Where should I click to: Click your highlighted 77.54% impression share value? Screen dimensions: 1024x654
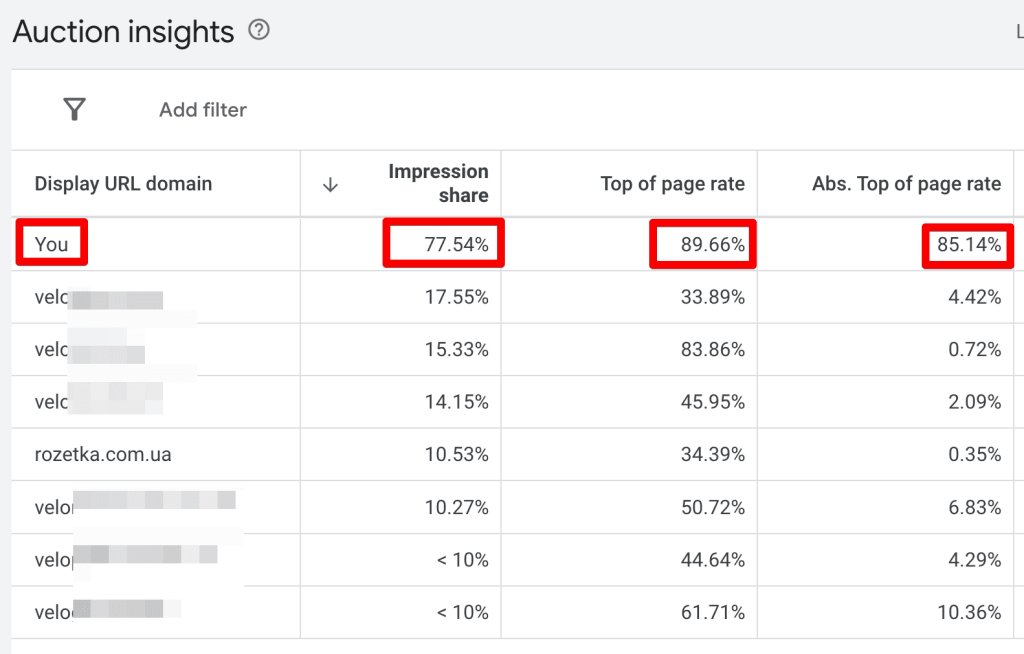click(x=444, y=243)
